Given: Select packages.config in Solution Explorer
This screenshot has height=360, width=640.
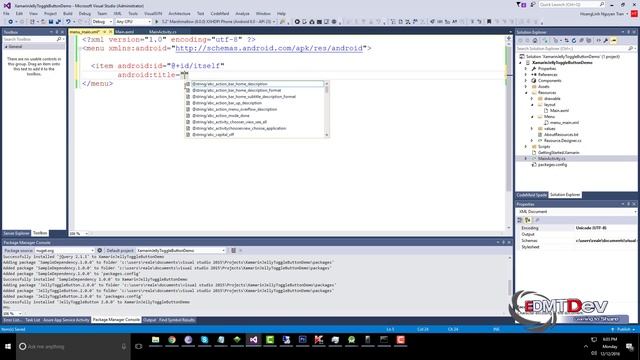Looking at the screenshot, I should (552, 164).
